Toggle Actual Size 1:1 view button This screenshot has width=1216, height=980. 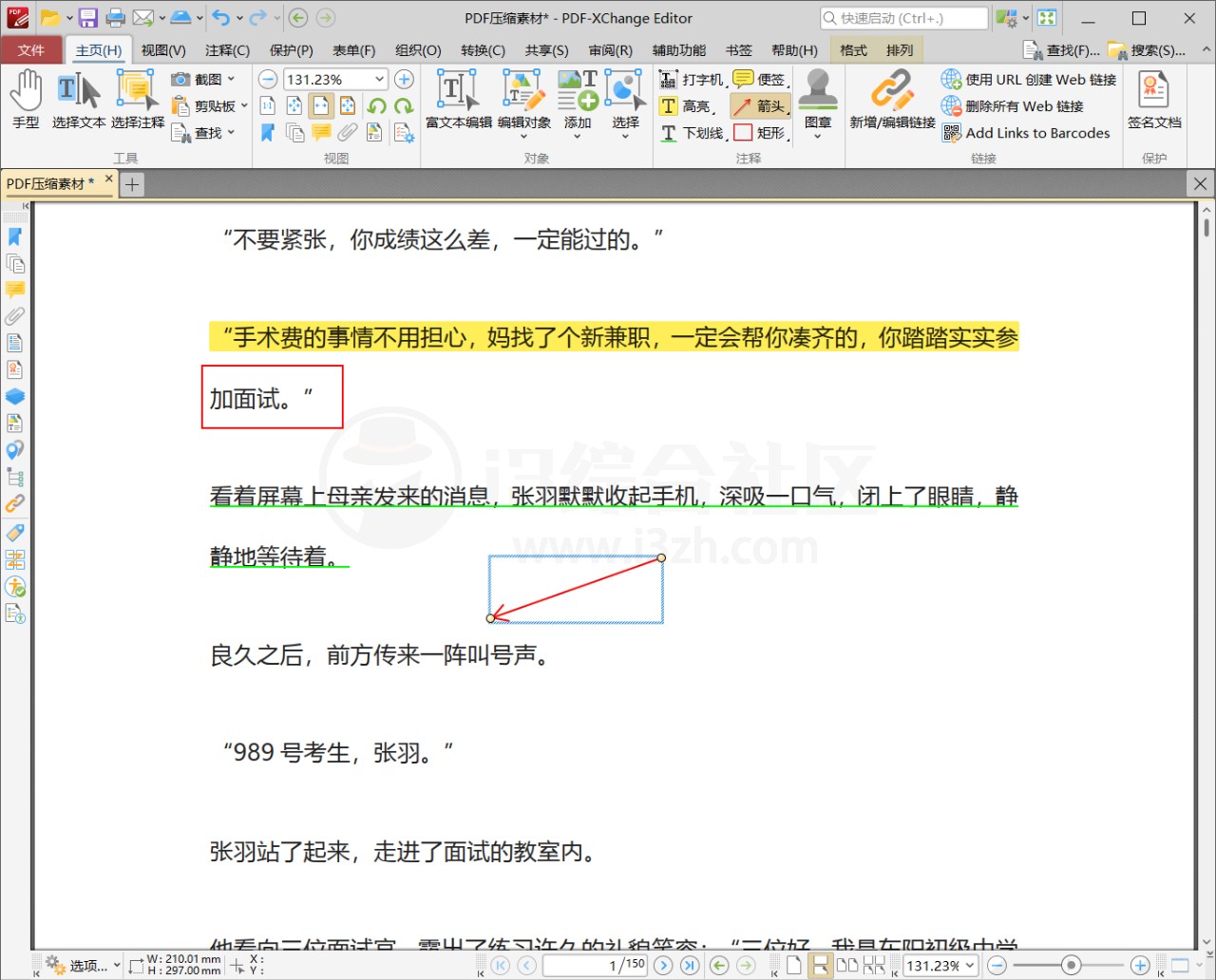(268, 106)
